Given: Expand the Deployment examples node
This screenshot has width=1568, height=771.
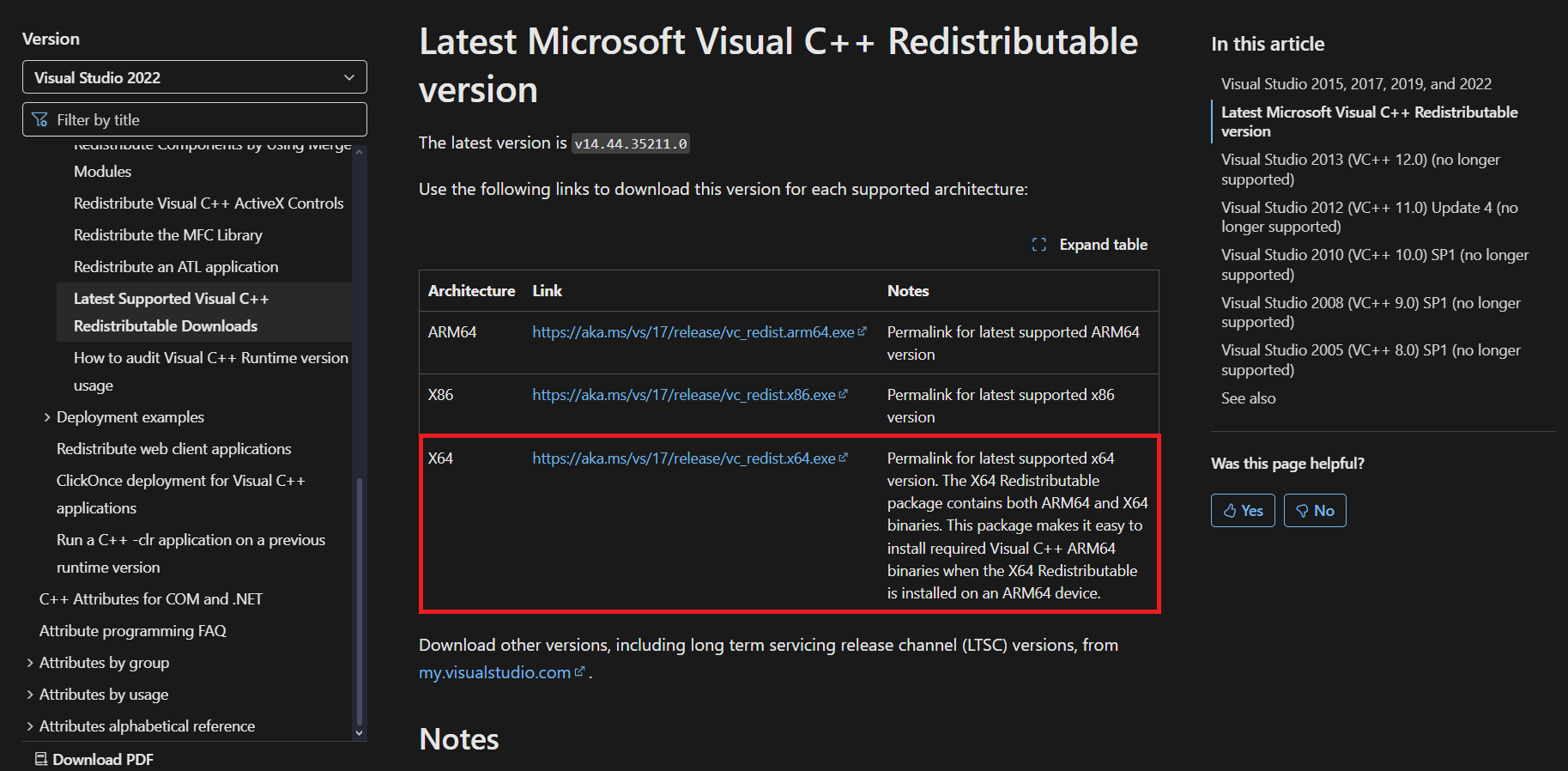Looking at the screenshot, I should click(x=46, y=417).
